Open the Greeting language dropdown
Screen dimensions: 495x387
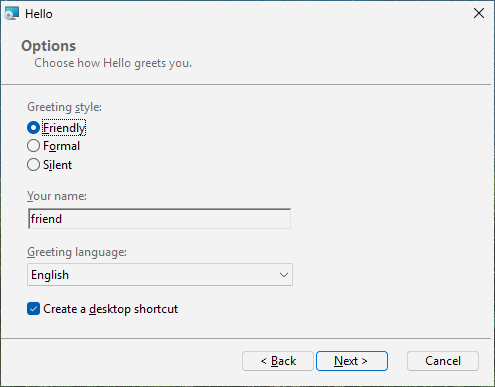tap(160, 275)
